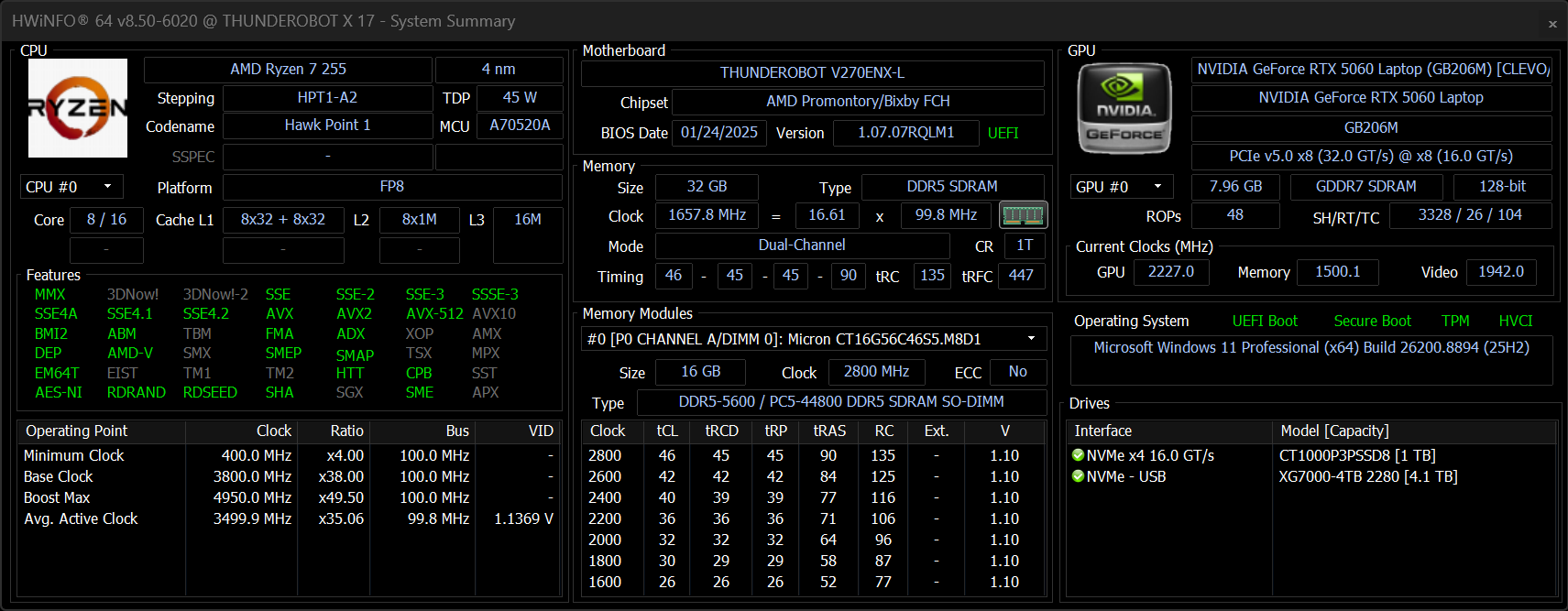Click the HPT1-A2 stepping value
The width and height of the screenshot is (1568, 611).
coord(327,98)
